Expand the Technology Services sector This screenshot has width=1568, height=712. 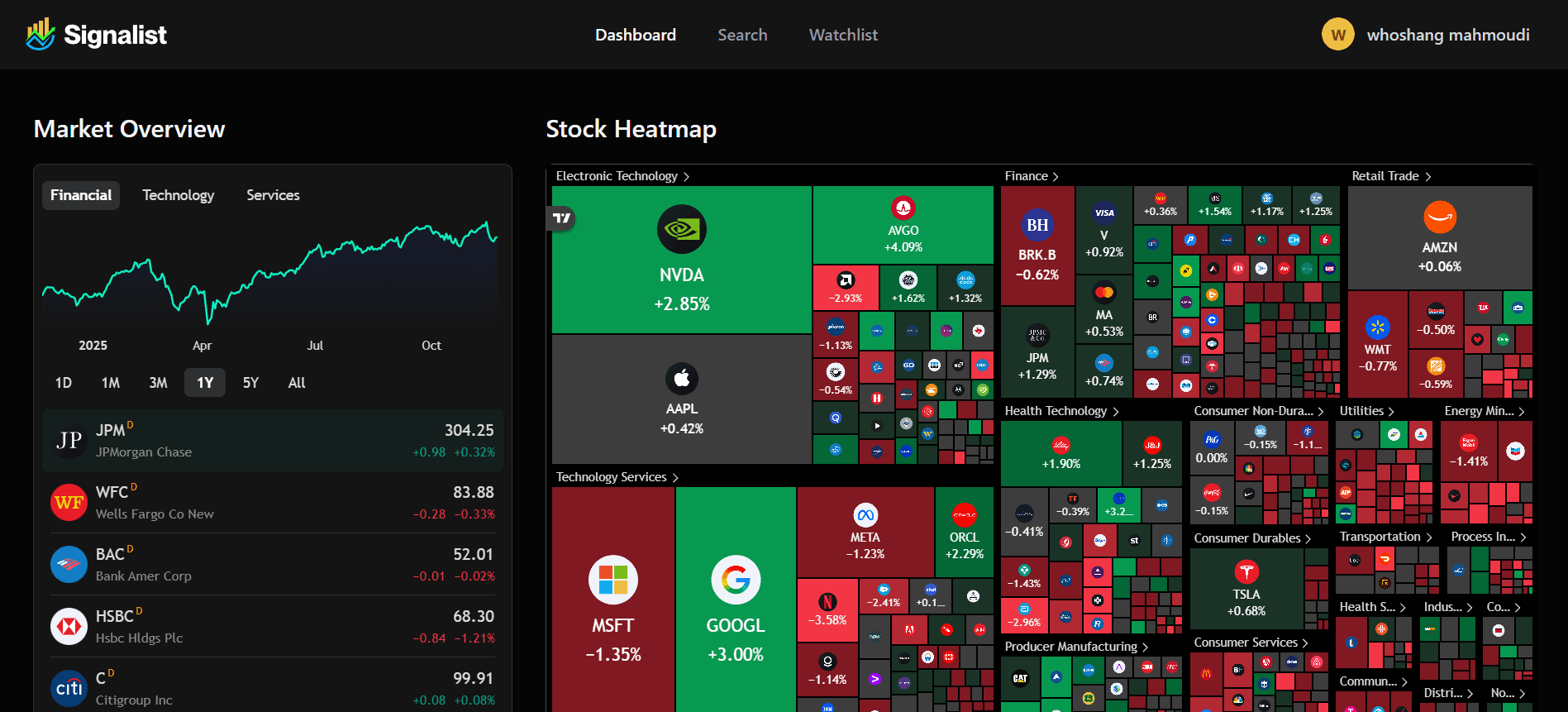pyautogui.click(x=617, y=477)
